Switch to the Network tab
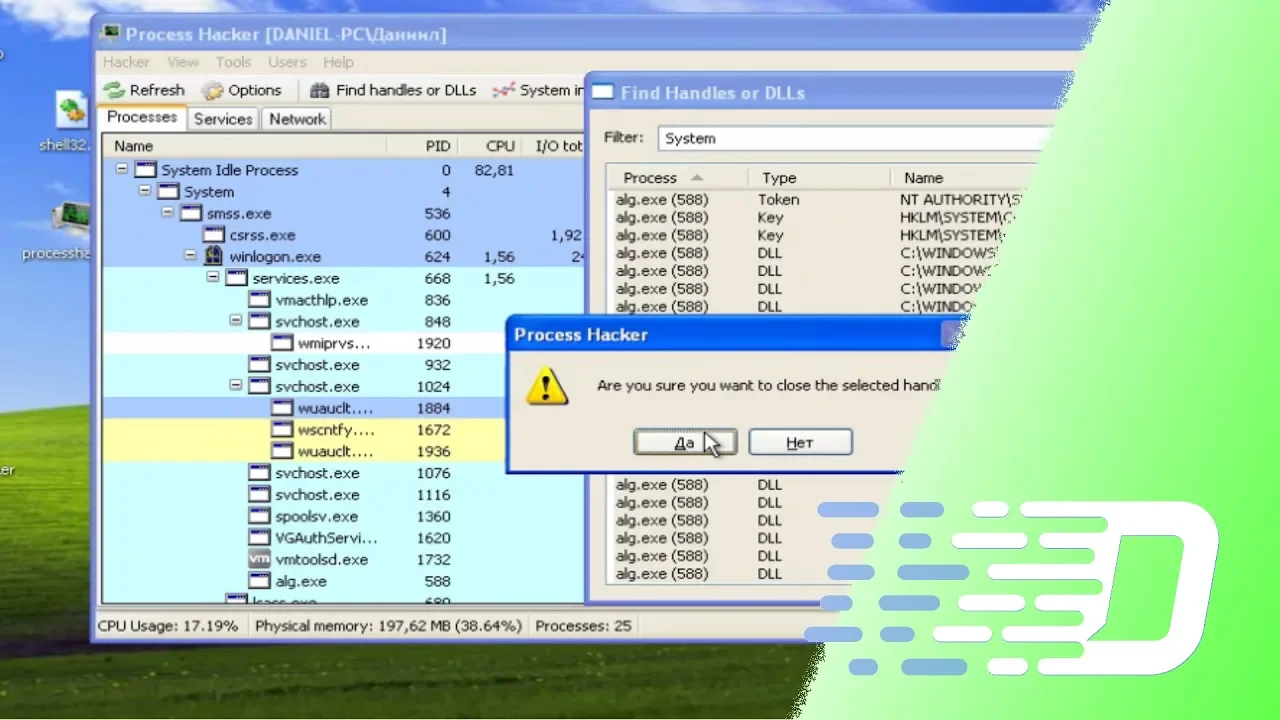Image resolution: width=1280 pixels, height=720 pixels. click(297, 119)
